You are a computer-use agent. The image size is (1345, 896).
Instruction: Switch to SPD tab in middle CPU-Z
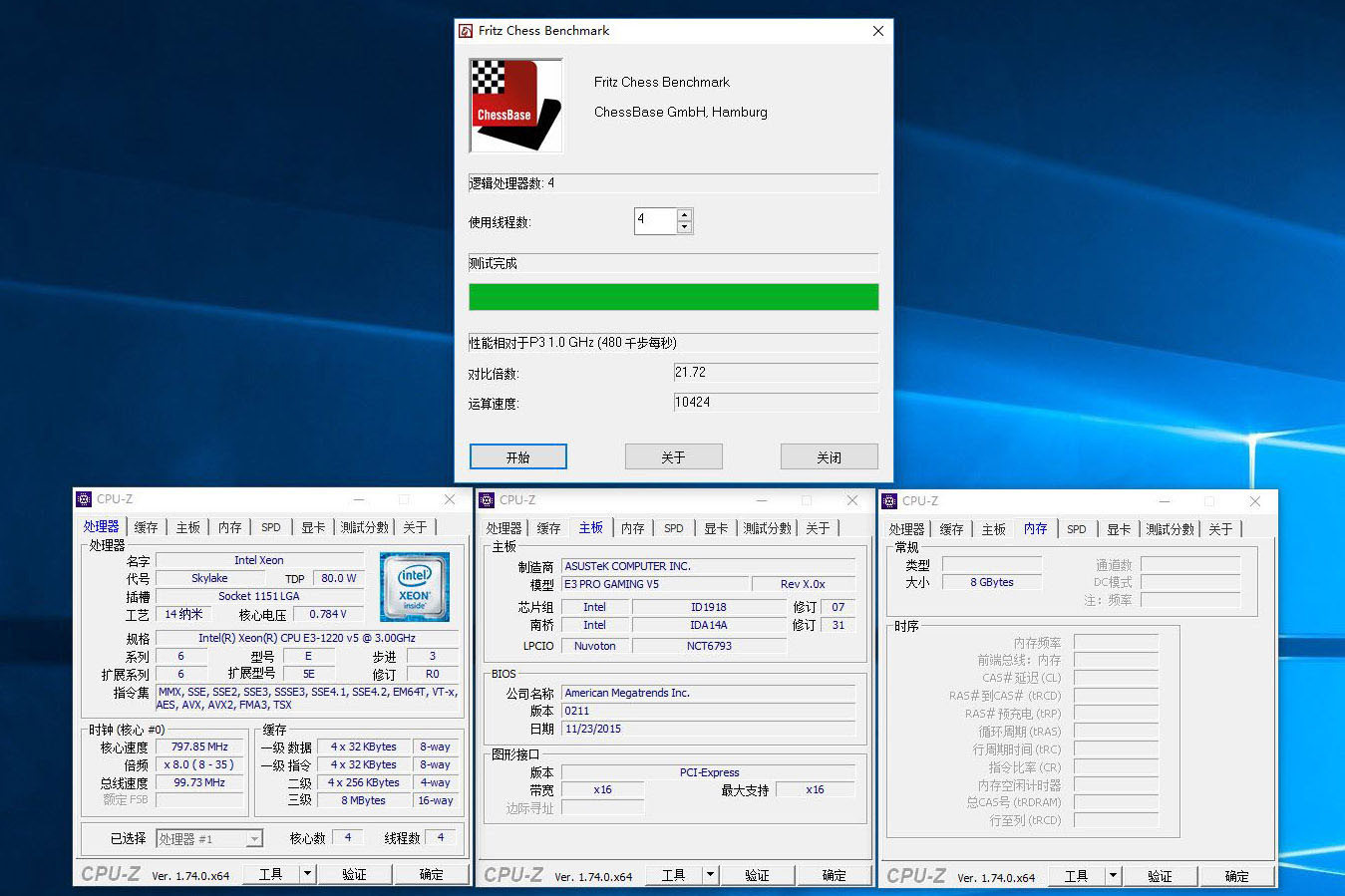pos(674,528)
